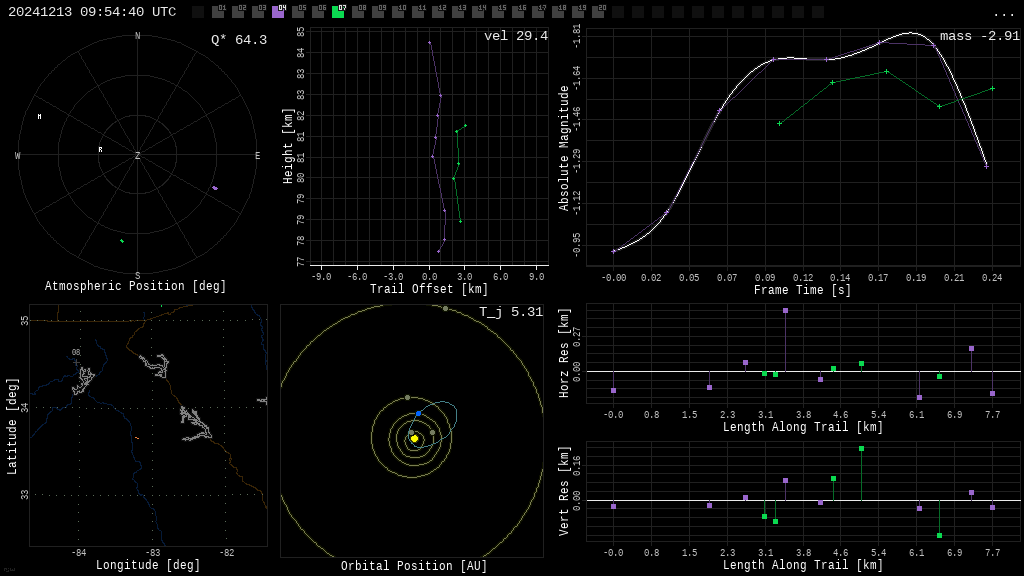Click the mass -2.91 label

coord(979,36)
